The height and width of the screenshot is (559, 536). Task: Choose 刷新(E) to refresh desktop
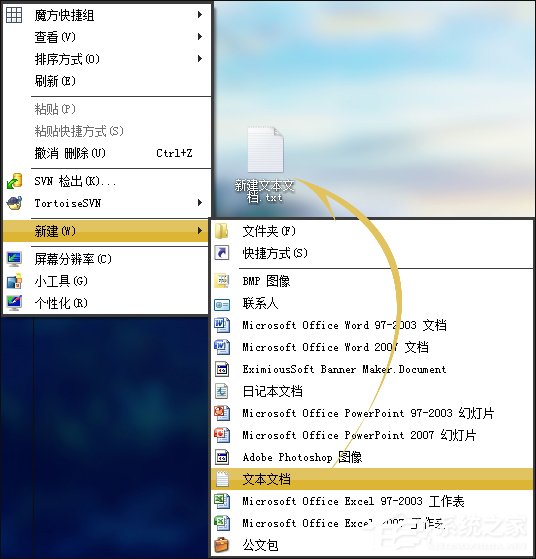pyautogui.click(x=107, y=81)
